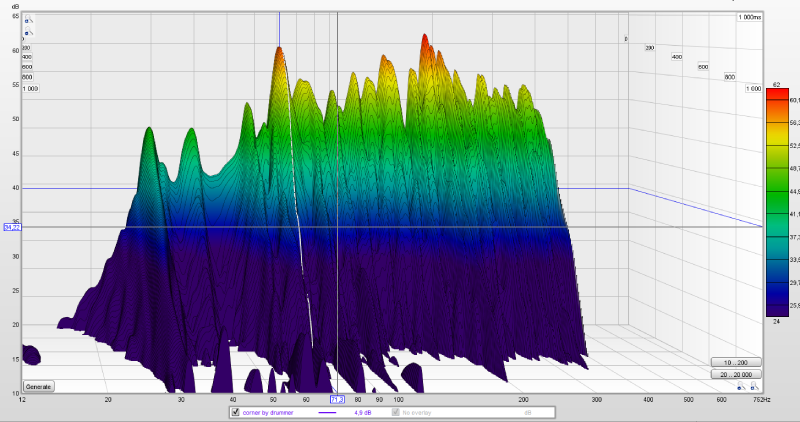Toggle the 'No overlay' checkbox
This screenshot has height=422, width=800.
(x=394, y=412)
